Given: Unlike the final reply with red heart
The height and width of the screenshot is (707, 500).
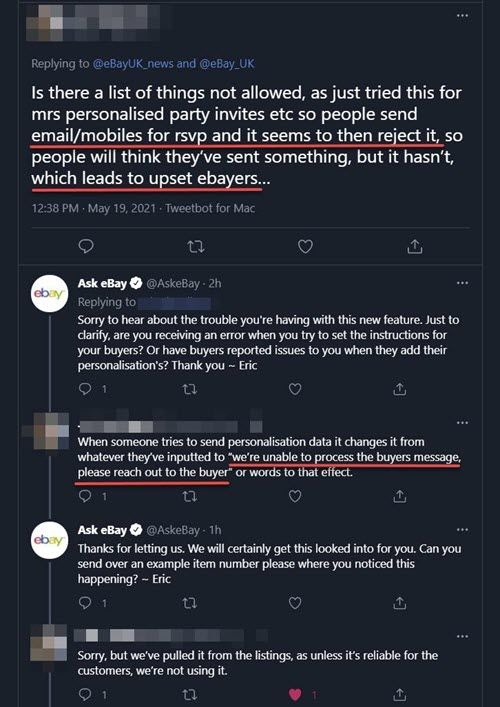Looking at the screenshot, I should click(x=294, y=694).
